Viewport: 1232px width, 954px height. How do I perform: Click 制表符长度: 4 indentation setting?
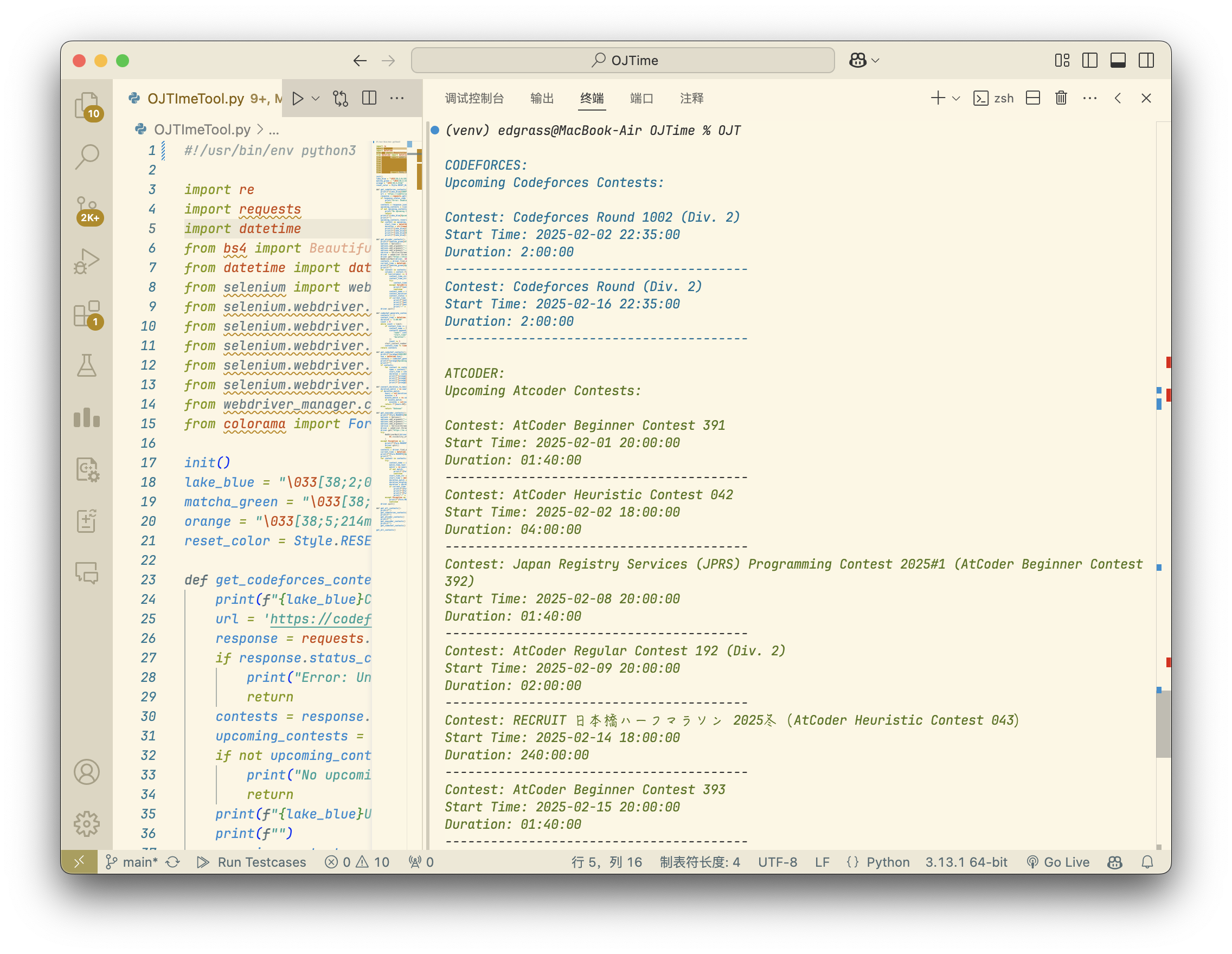coord(700,862)
